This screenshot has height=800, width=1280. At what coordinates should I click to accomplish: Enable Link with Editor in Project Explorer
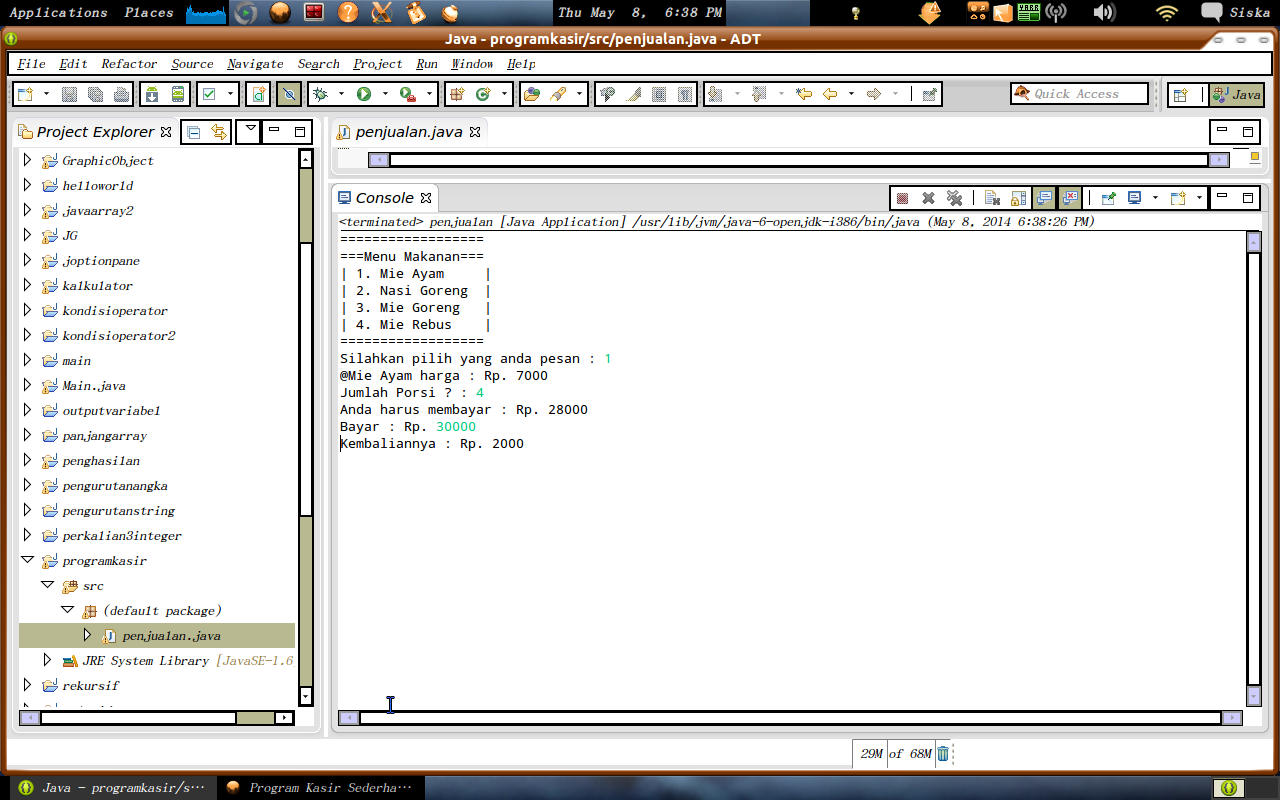pyautogui.click(x=219, y=131)
